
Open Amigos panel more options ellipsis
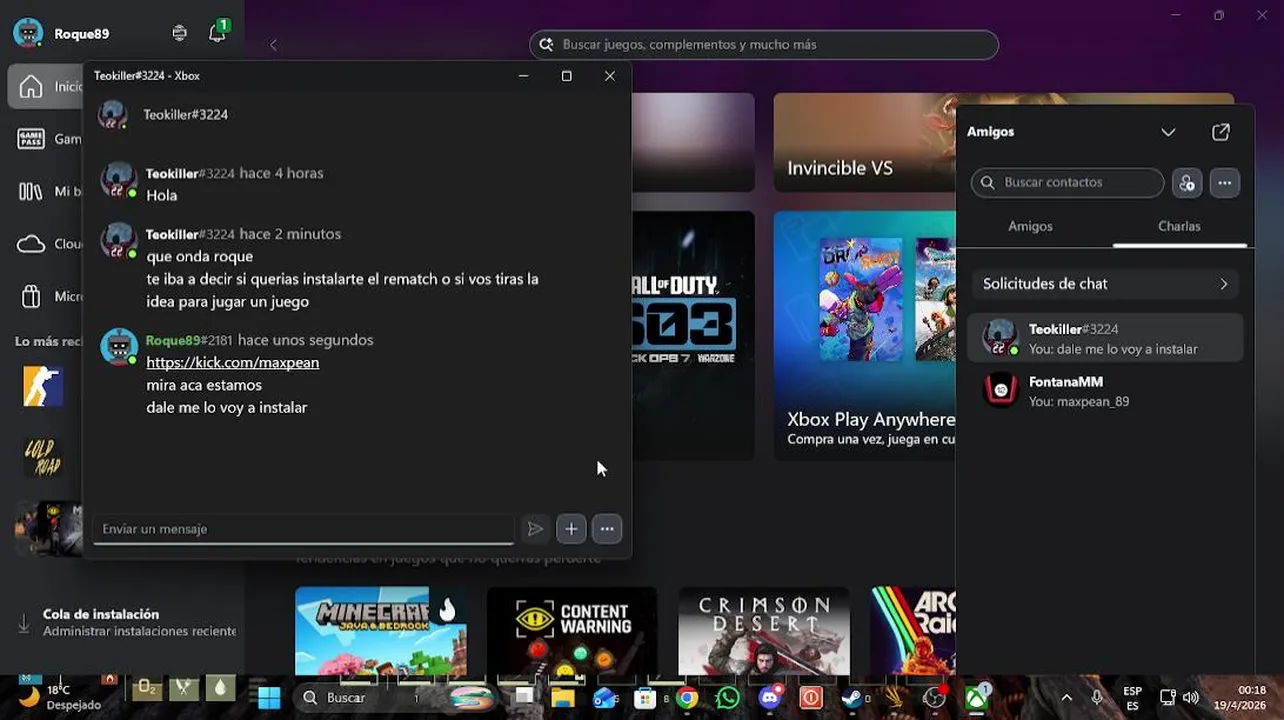point(1225,183)
